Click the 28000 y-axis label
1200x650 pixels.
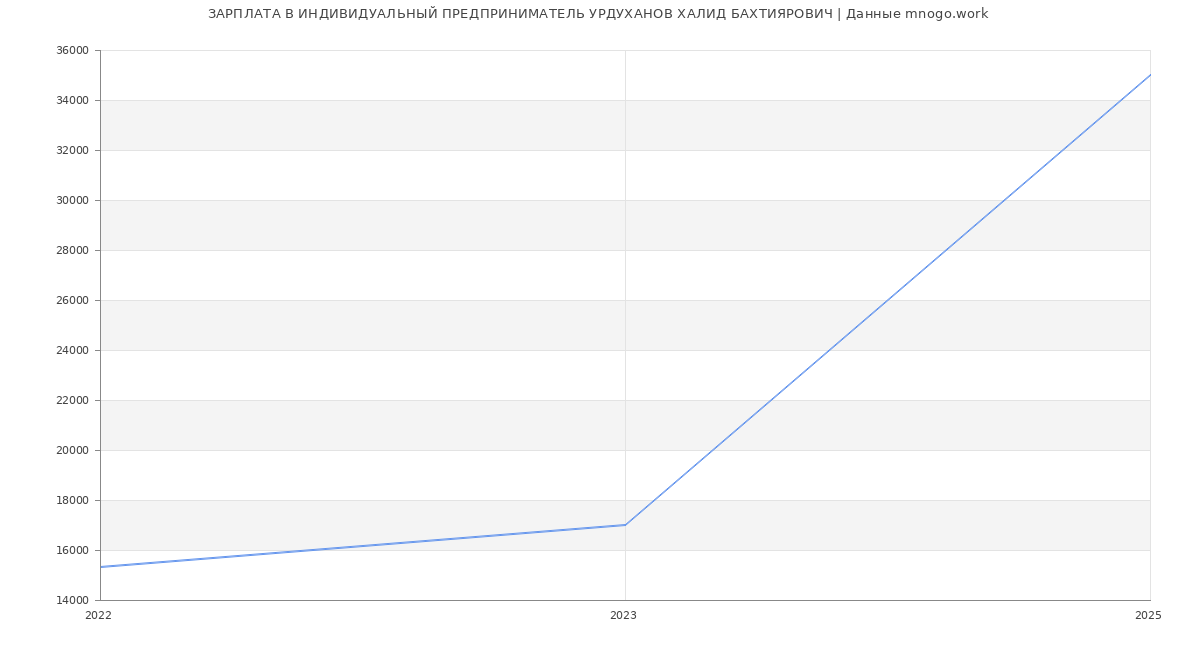pos(72,250)
